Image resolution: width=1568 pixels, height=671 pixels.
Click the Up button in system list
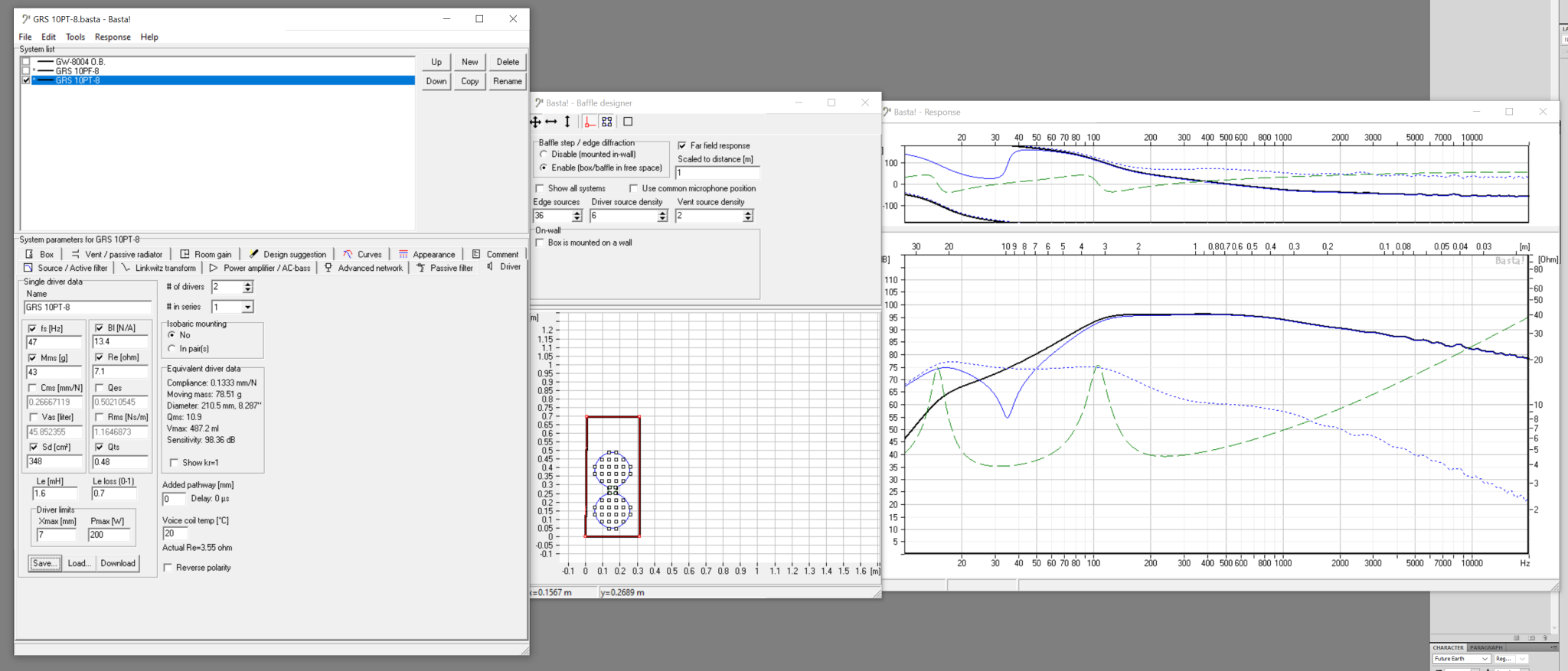[436, 62]
